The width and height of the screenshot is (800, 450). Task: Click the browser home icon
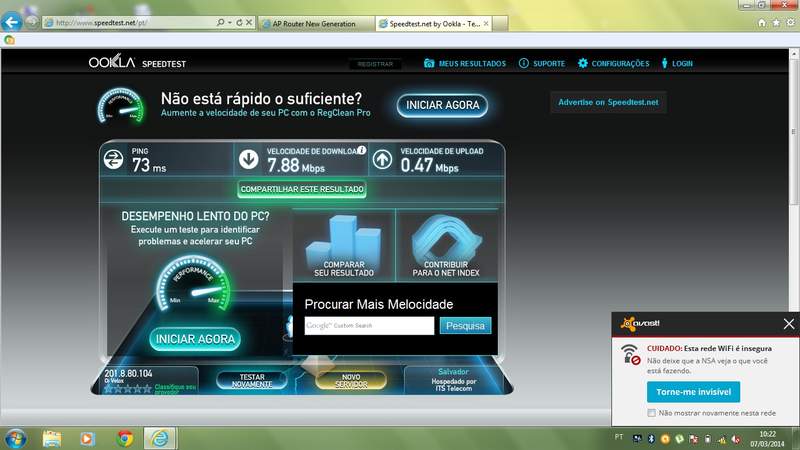762,22
